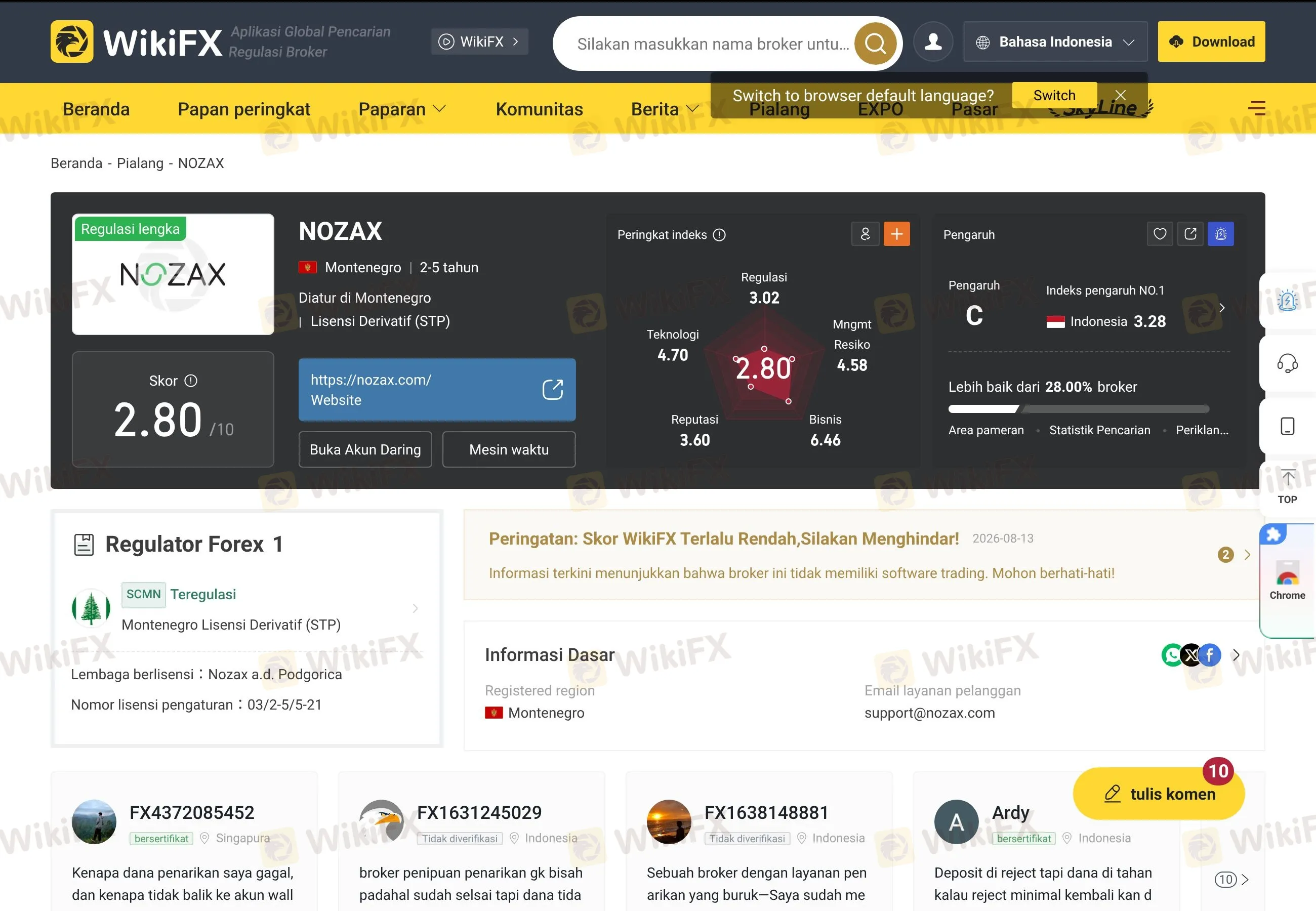This screenshot has height=911, width=1316.
Task: Open Komunitas menu item
Action: 539,109
